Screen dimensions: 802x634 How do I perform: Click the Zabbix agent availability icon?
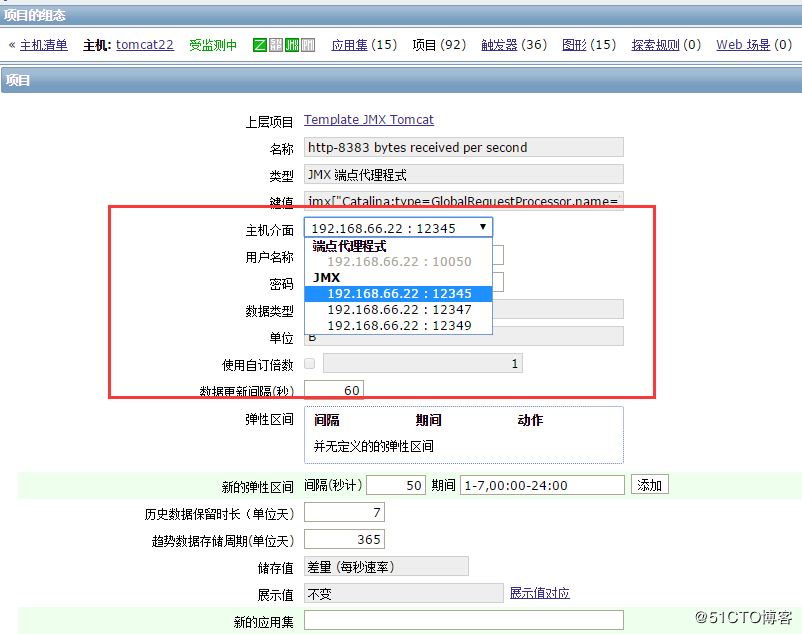(x=260, y=45)
